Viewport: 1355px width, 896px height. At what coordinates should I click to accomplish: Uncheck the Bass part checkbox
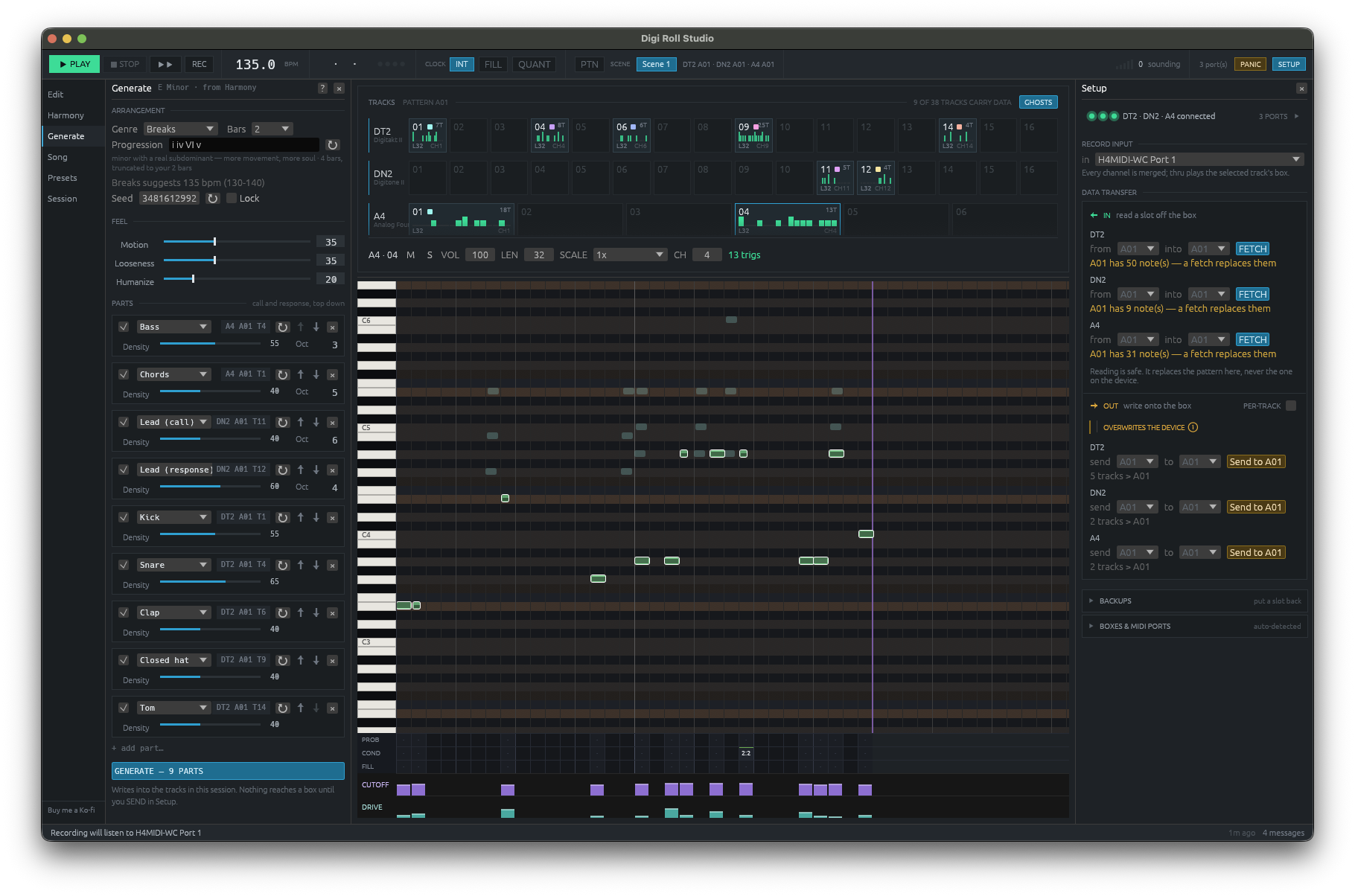pyautogui.click(x=124, y=327)
